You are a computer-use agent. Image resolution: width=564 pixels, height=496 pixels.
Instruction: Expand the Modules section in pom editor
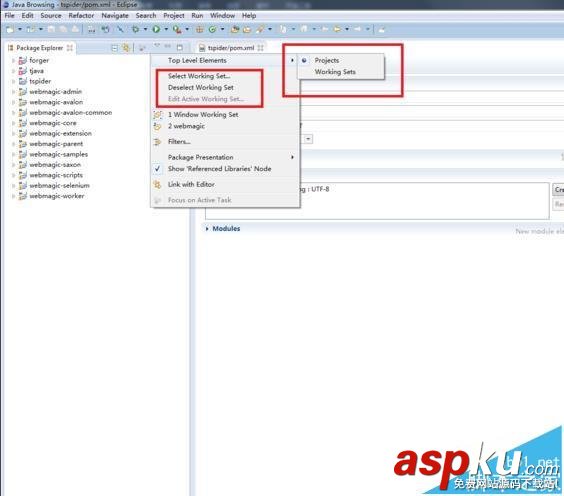coord(207,229)
